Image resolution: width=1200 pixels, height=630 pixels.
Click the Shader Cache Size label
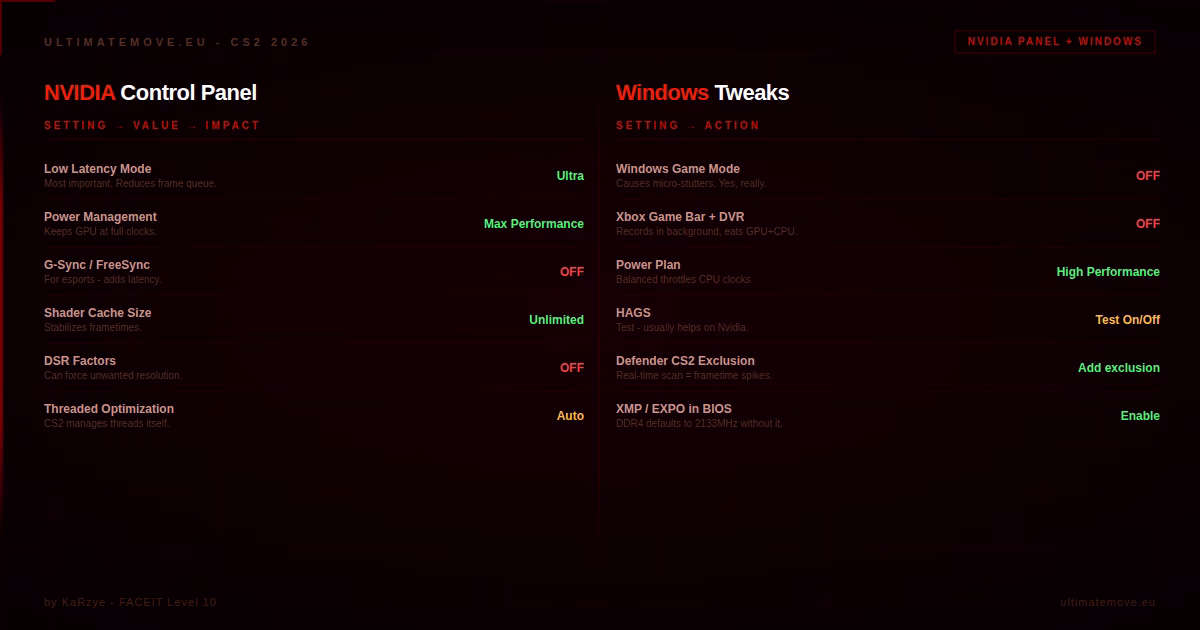(98, 313)
